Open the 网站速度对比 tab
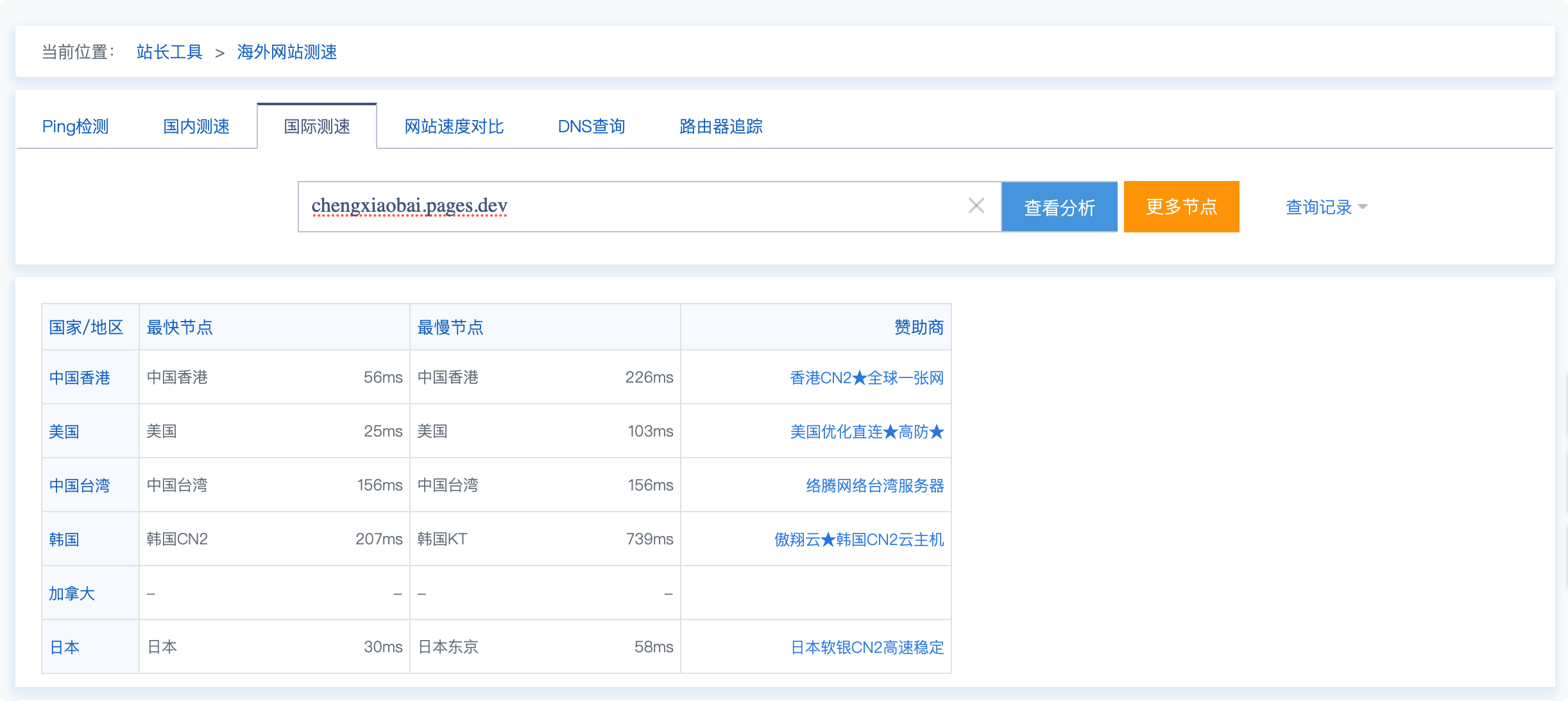1568x701 pixels. click(454, 126)
